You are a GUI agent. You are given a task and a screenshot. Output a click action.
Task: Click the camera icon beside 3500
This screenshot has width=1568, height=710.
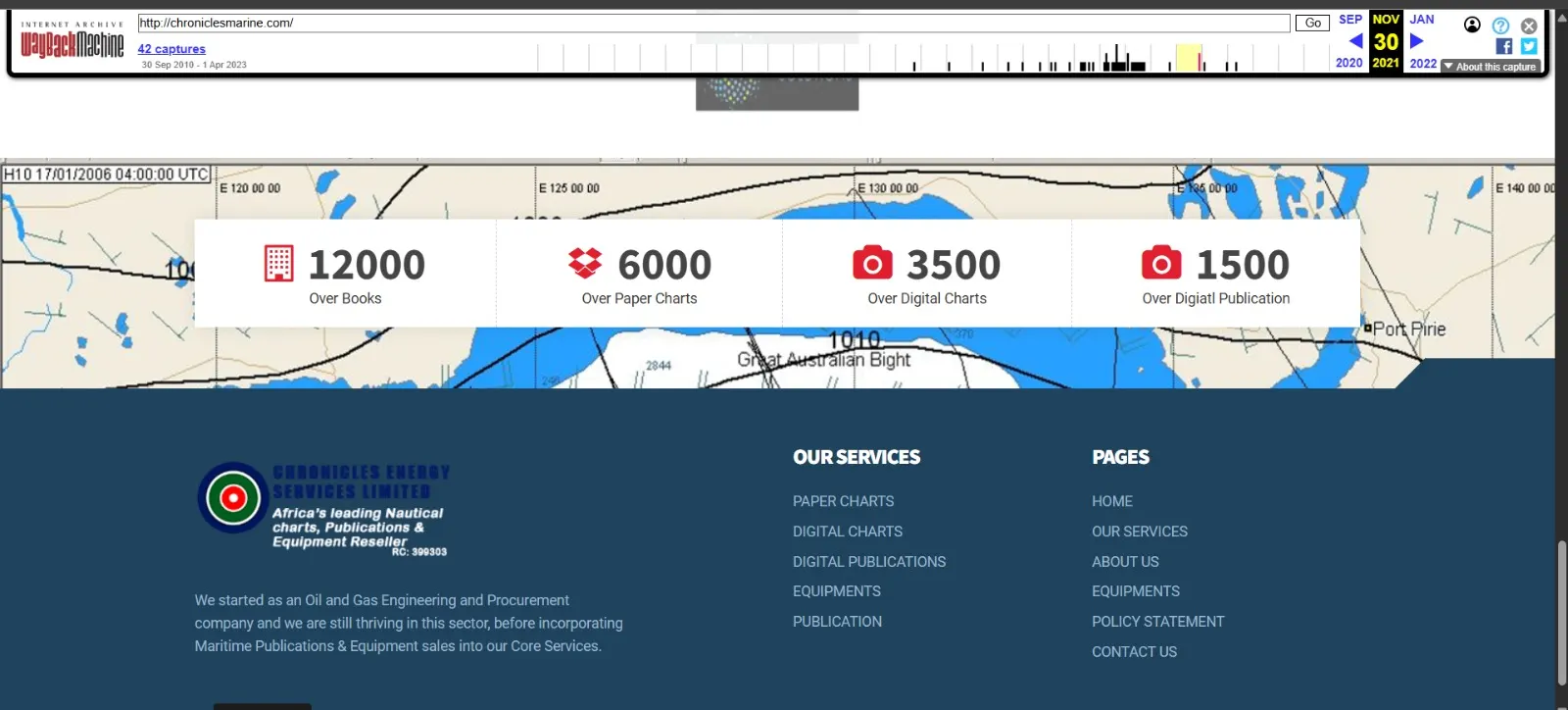click(x=872, y=263)
